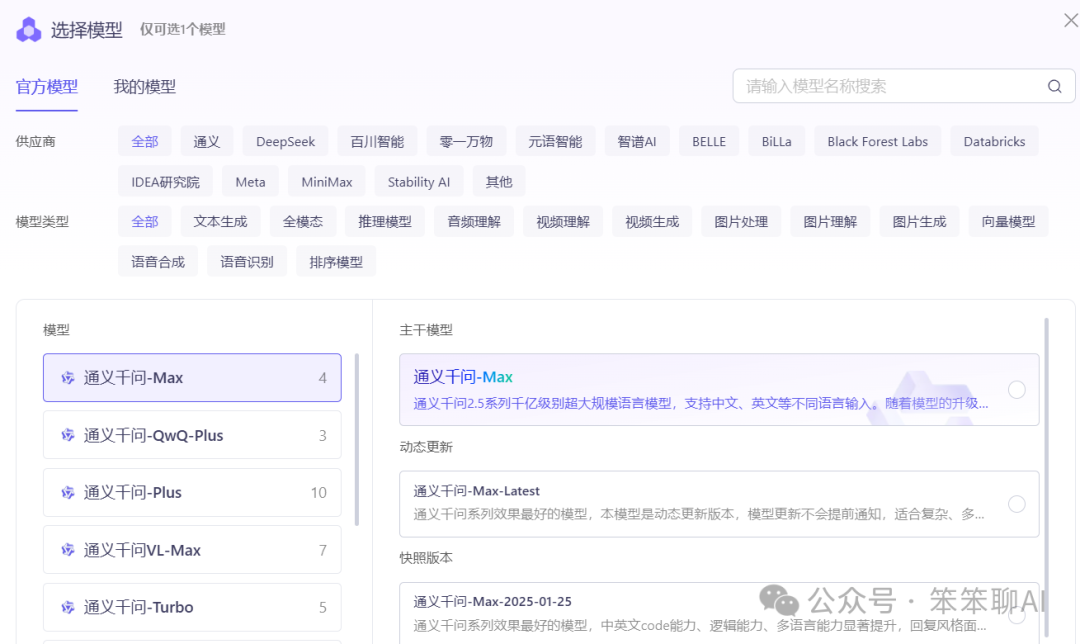Screen dimensions: 1080x644
Task: Open 通义千问VL-Max in the model list
Action: coord(192,550)
